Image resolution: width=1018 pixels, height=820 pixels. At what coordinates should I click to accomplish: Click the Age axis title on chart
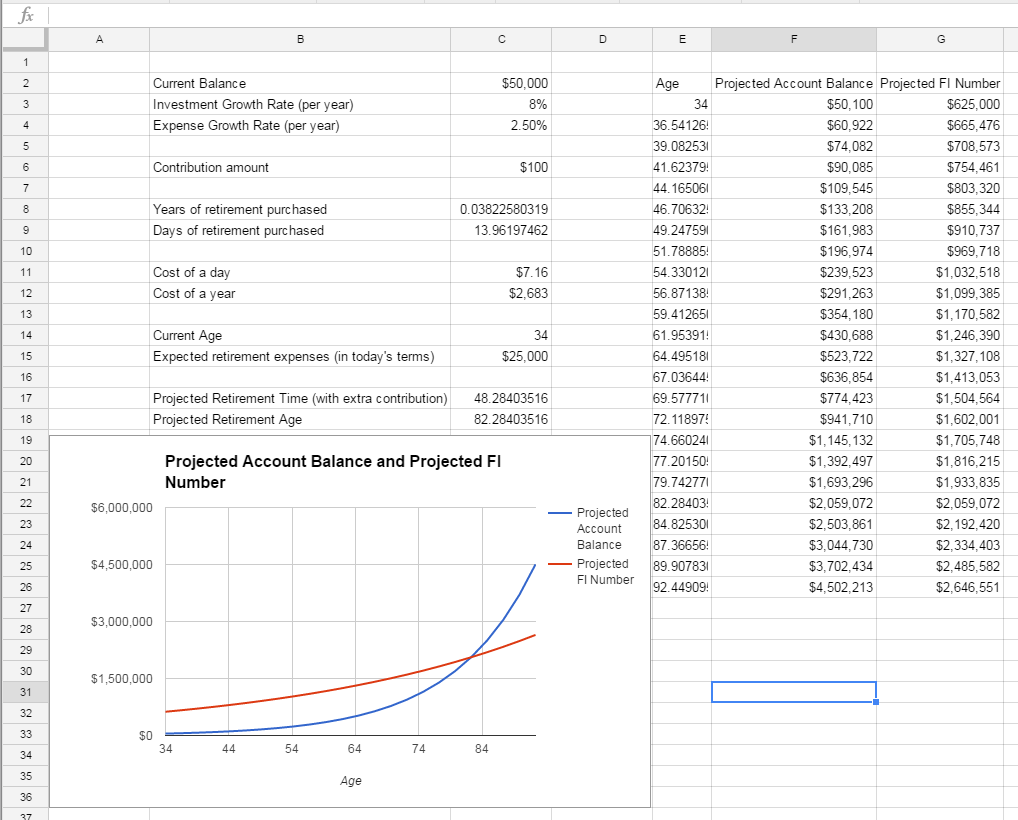(x=350, y=781)
